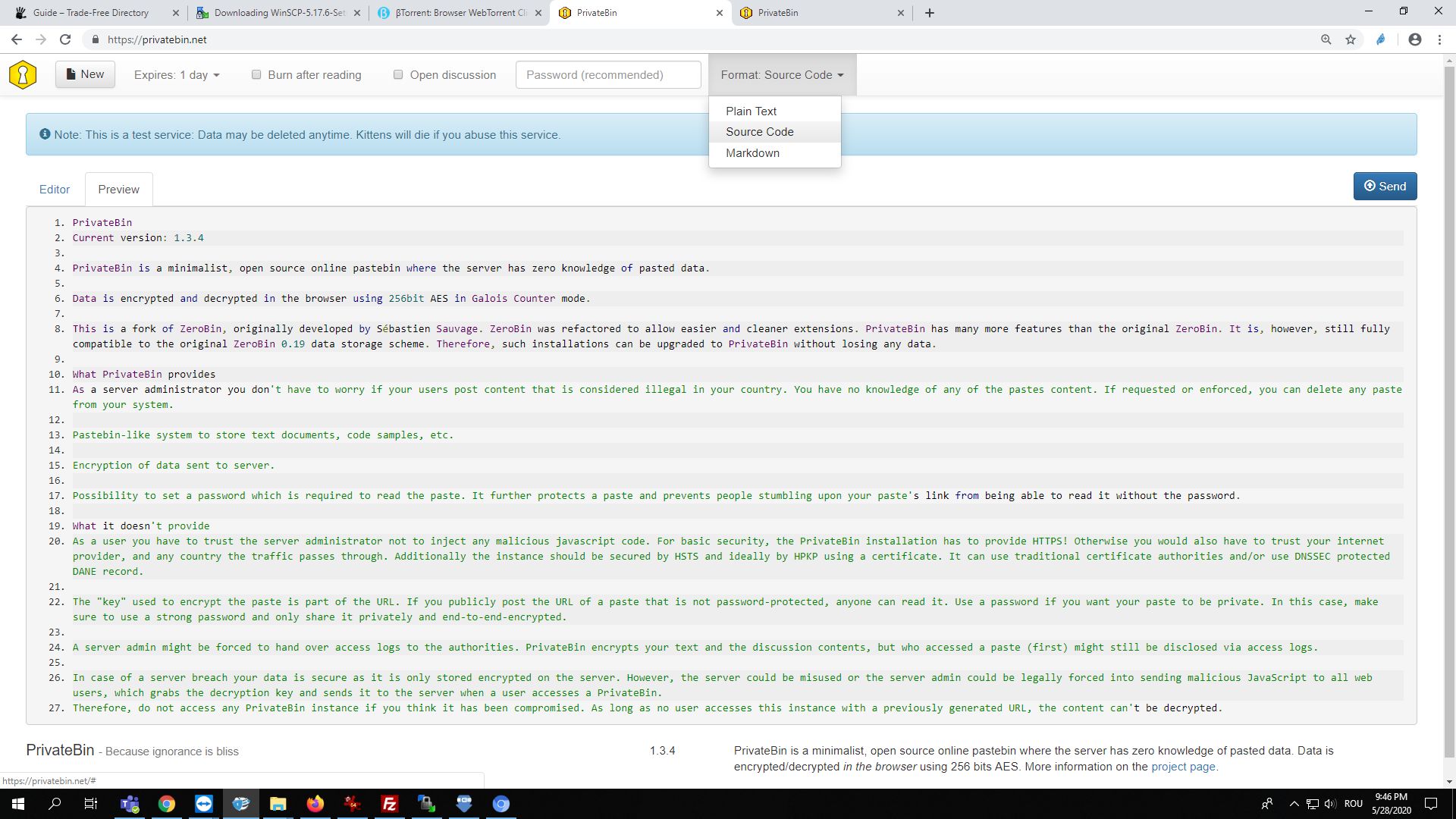Expand the Expires: 1 day dropdown

[177, 75]
